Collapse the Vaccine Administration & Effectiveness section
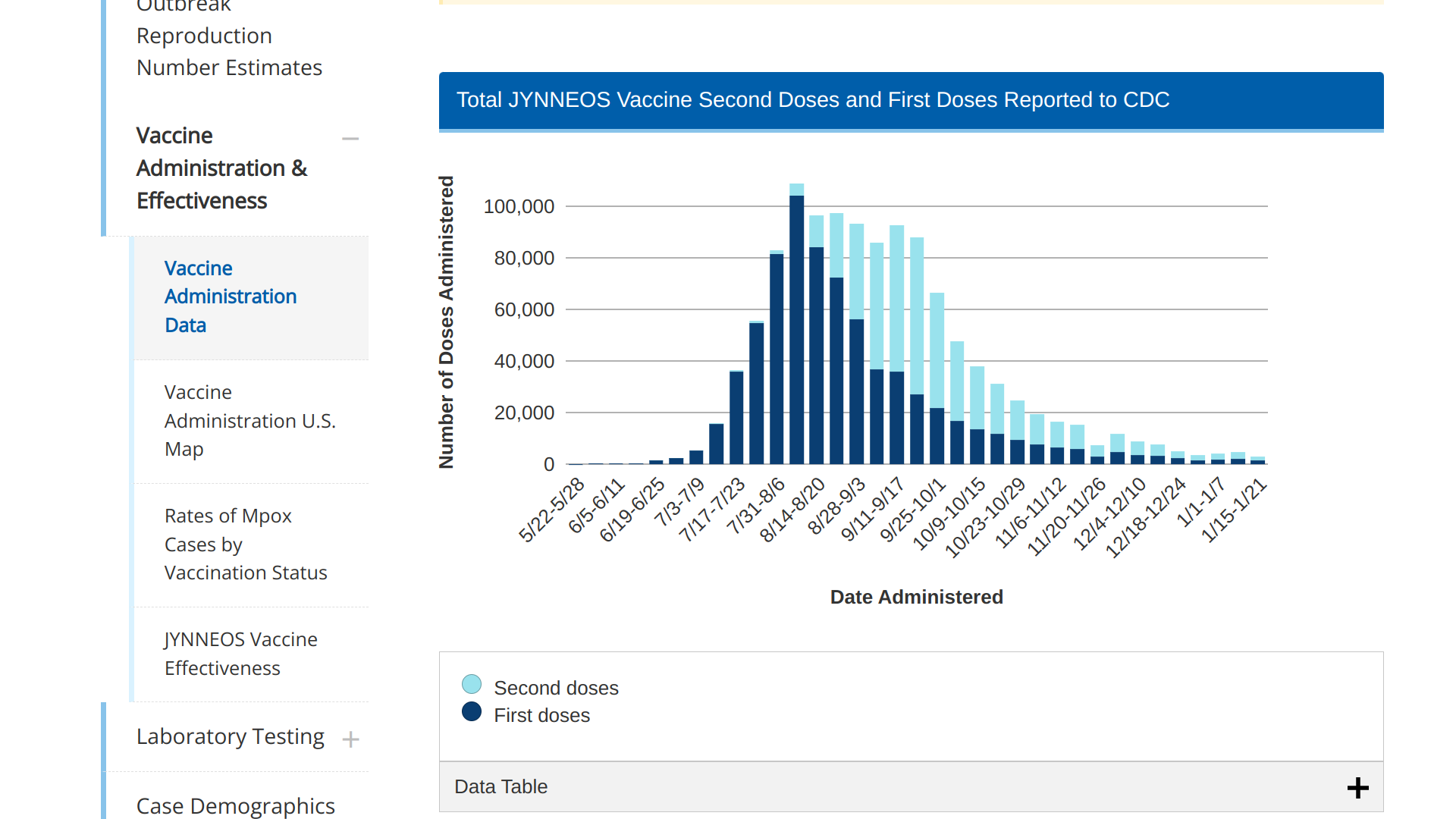This screenshot has height=819, width=1456. click(x=350, y=139)
